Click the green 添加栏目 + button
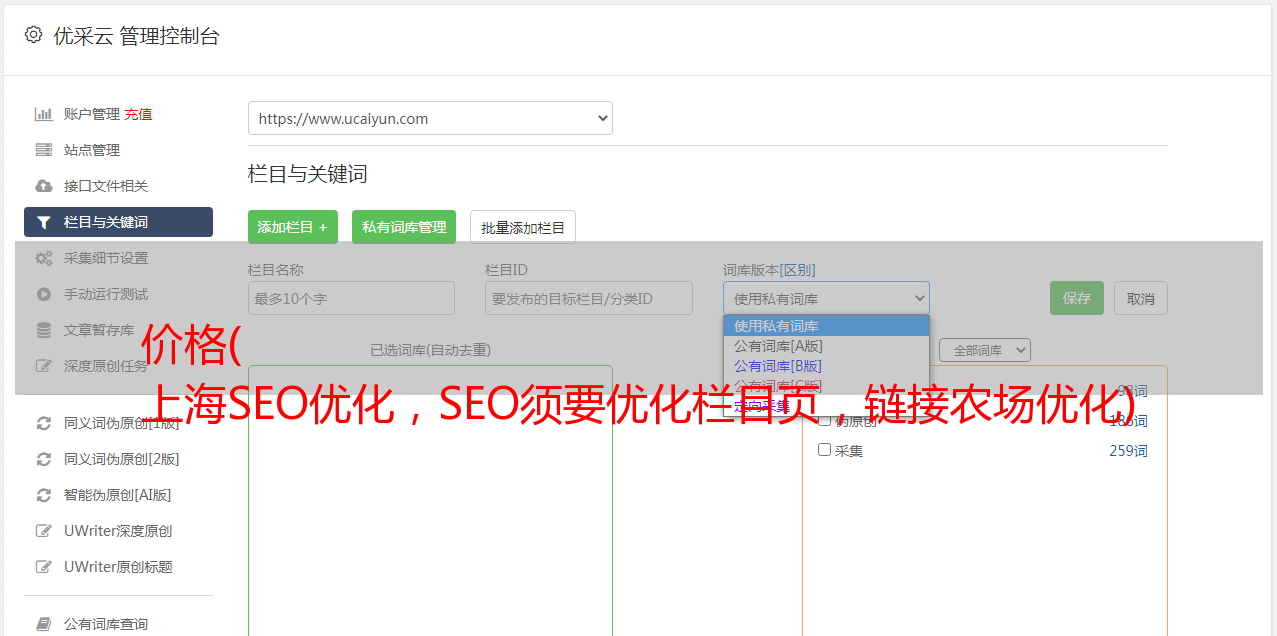1277x636 pixels. click(293, 227)
